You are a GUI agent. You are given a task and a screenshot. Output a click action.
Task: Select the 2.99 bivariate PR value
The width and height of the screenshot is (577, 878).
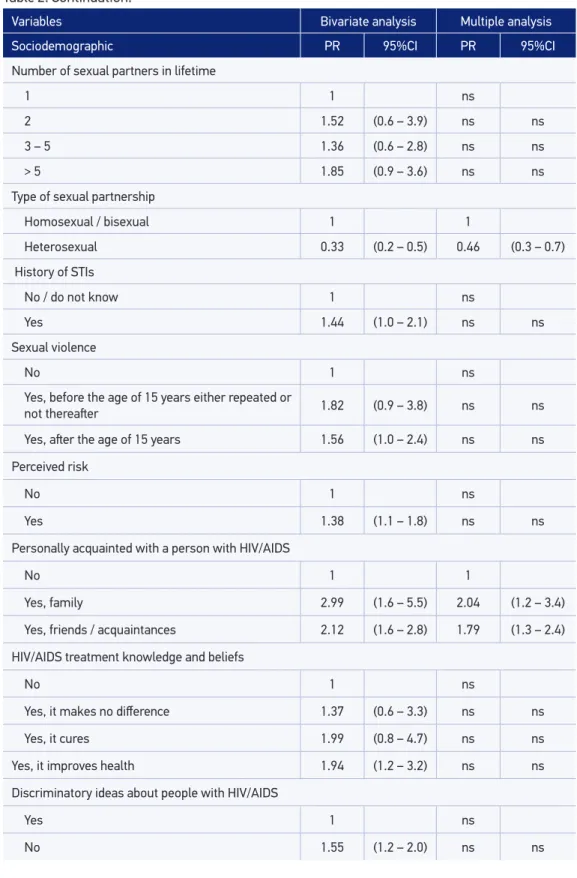[x=332, y=603]
